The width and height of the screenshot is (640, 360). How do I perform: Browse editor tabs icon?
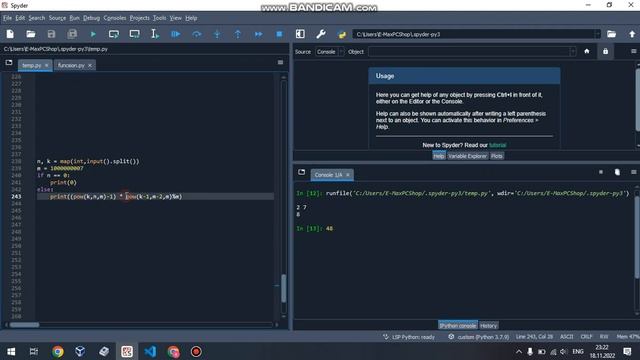click(x=9, y=62)
